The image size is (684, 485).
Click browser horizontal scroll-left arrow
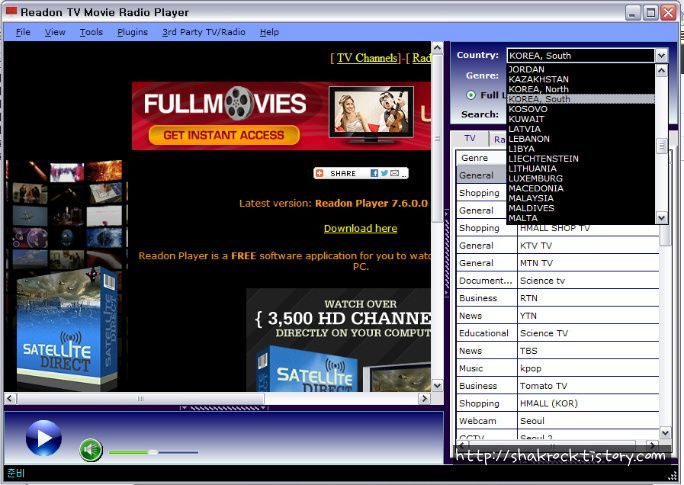(x=10, y=398)
